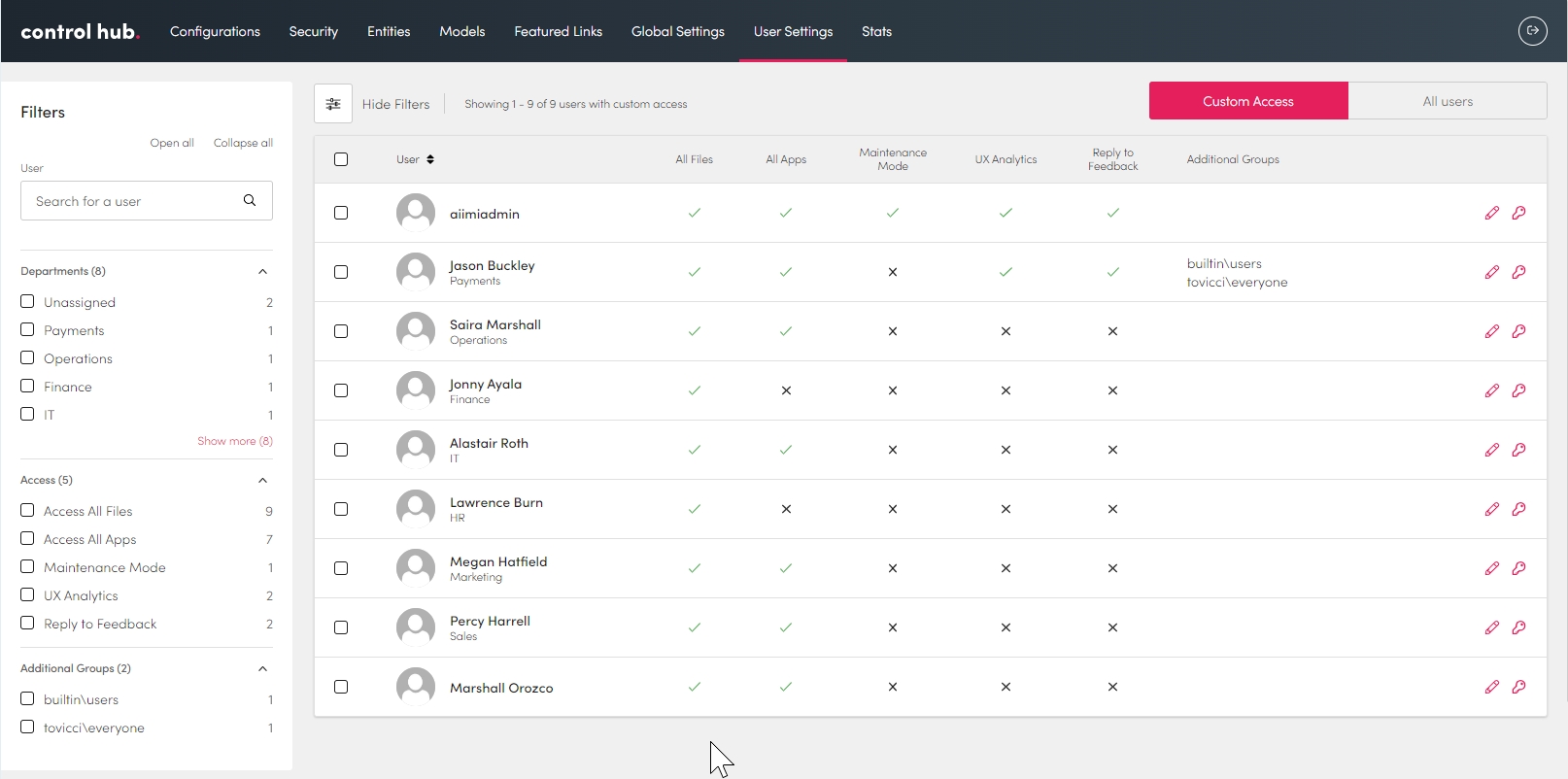Open the Global Settings menu
1568x779 pixels.
[677, 31]
